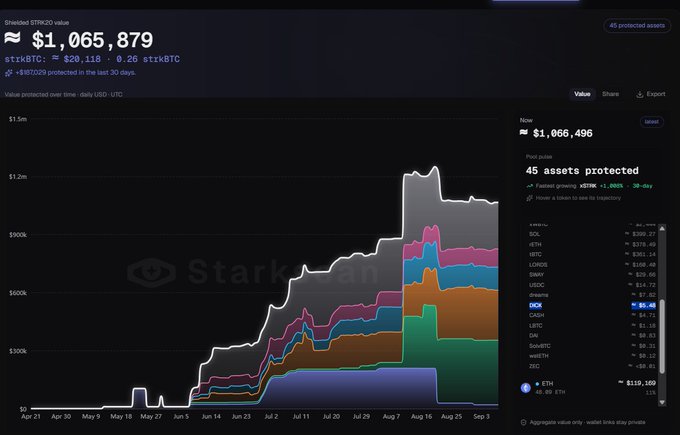Click the xSTRK fastest growing token label
This screenshot has height=435, width=680.
pyautogui.click(x=588, y=186)
